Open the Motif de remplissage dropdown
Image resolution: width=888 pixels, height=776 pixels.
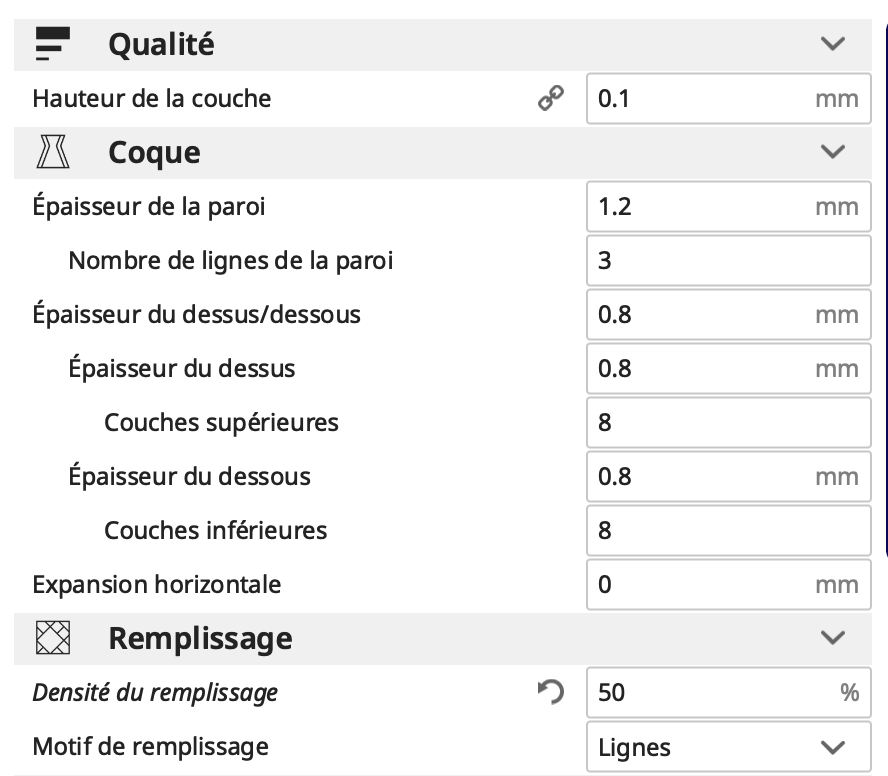click(728, 747)
